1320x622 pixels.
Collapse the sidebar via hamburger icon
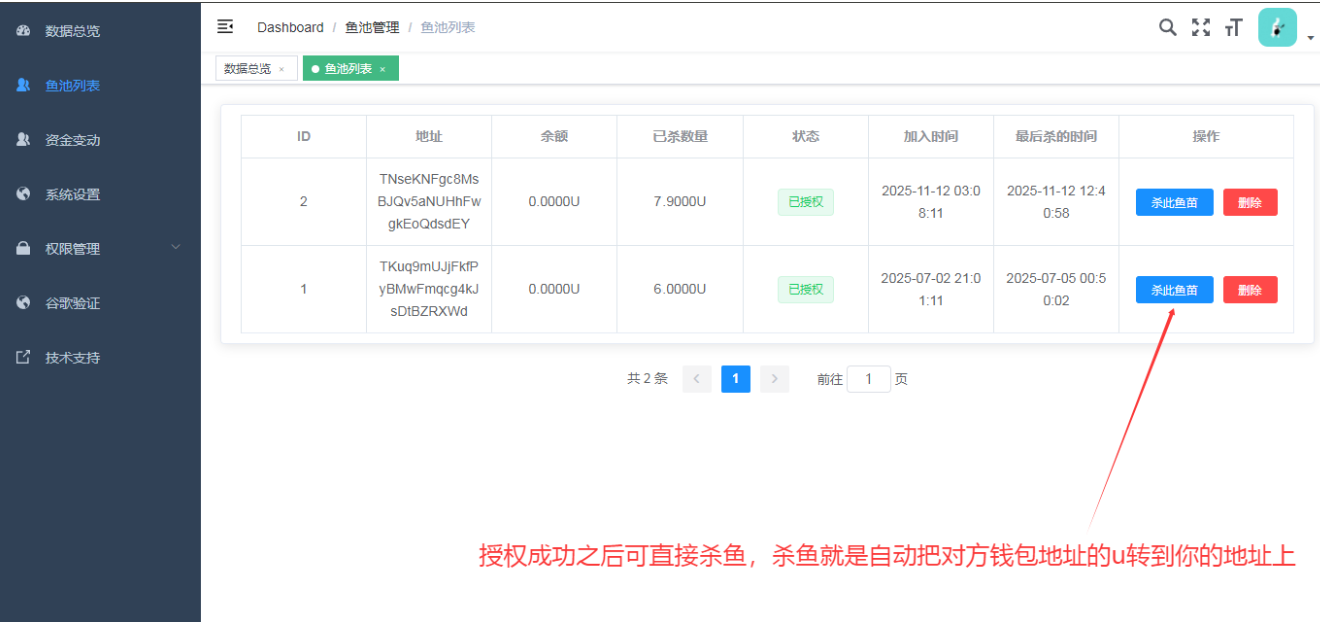[225, 26]
